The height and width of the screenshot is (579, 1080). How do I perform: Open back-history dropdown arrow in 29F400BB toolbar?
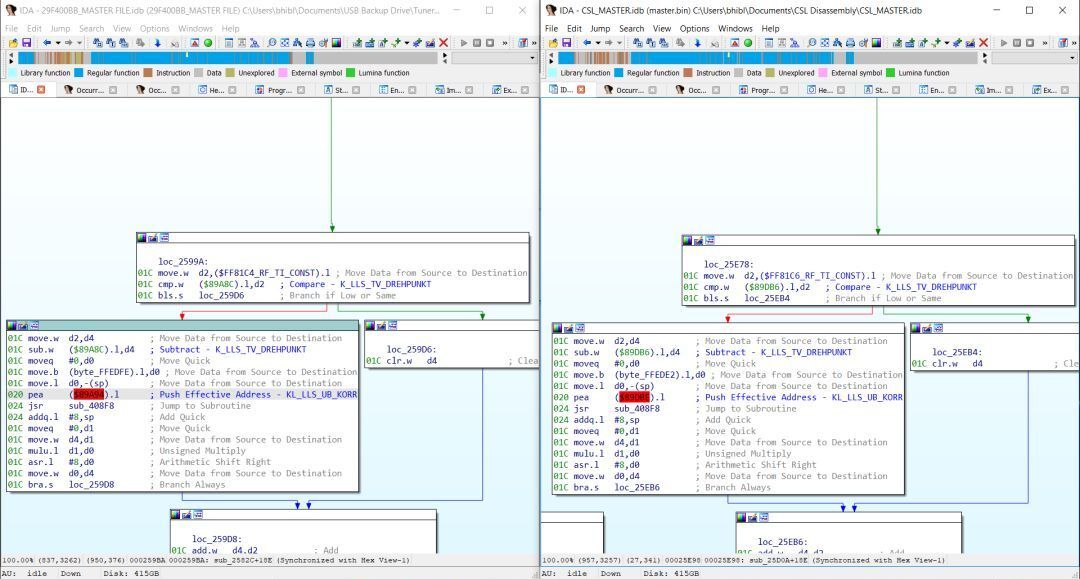coord(58,43)
